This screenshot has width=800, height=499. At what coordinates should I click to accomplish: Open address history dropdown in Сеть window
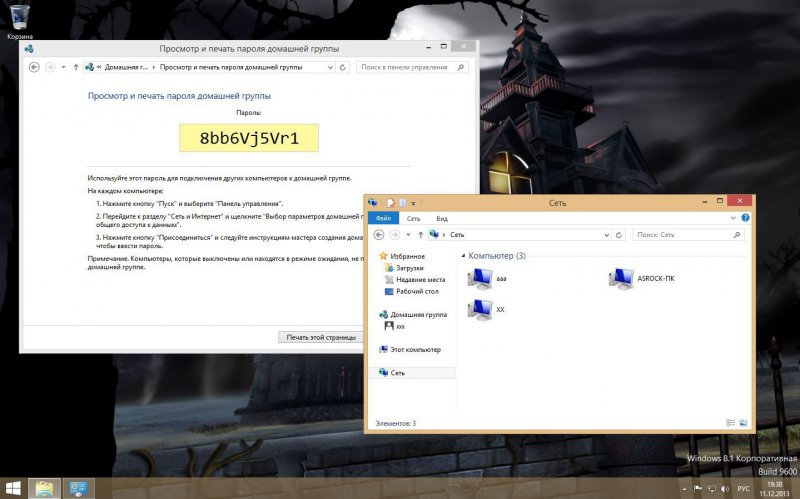(x=606, y=235)
